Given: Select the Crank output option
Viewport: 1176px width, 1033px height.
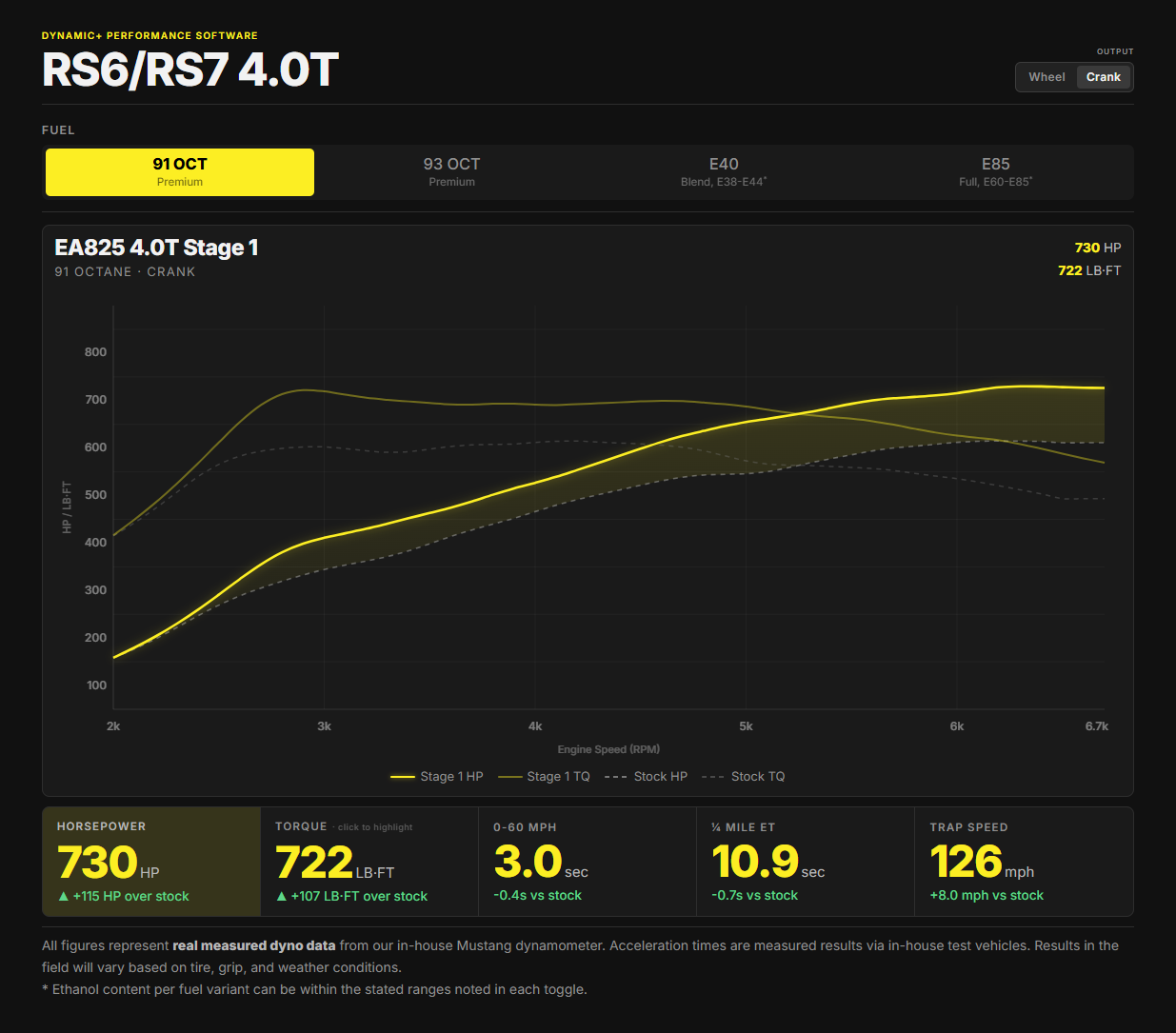Looking at the screenshot, I should (x=1104, y=77).
